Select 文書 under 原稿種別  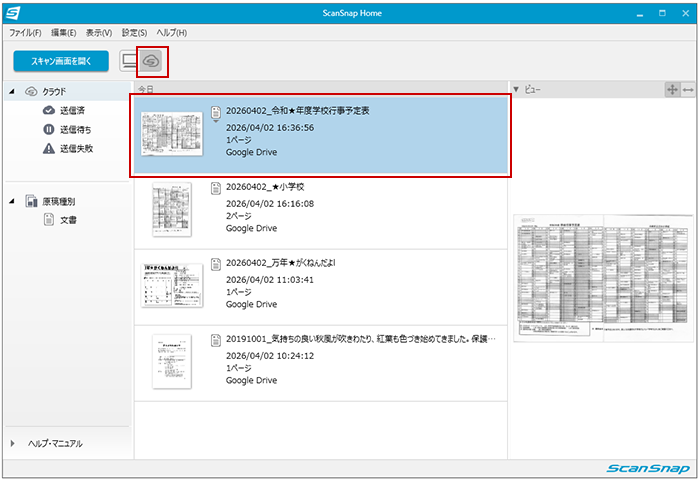pyautogui.click(x=68, y=220)
